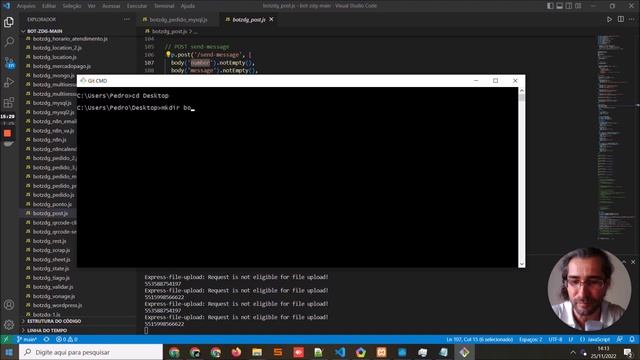
Task: Click the main branch in status bar
Action: coord(27,340)
